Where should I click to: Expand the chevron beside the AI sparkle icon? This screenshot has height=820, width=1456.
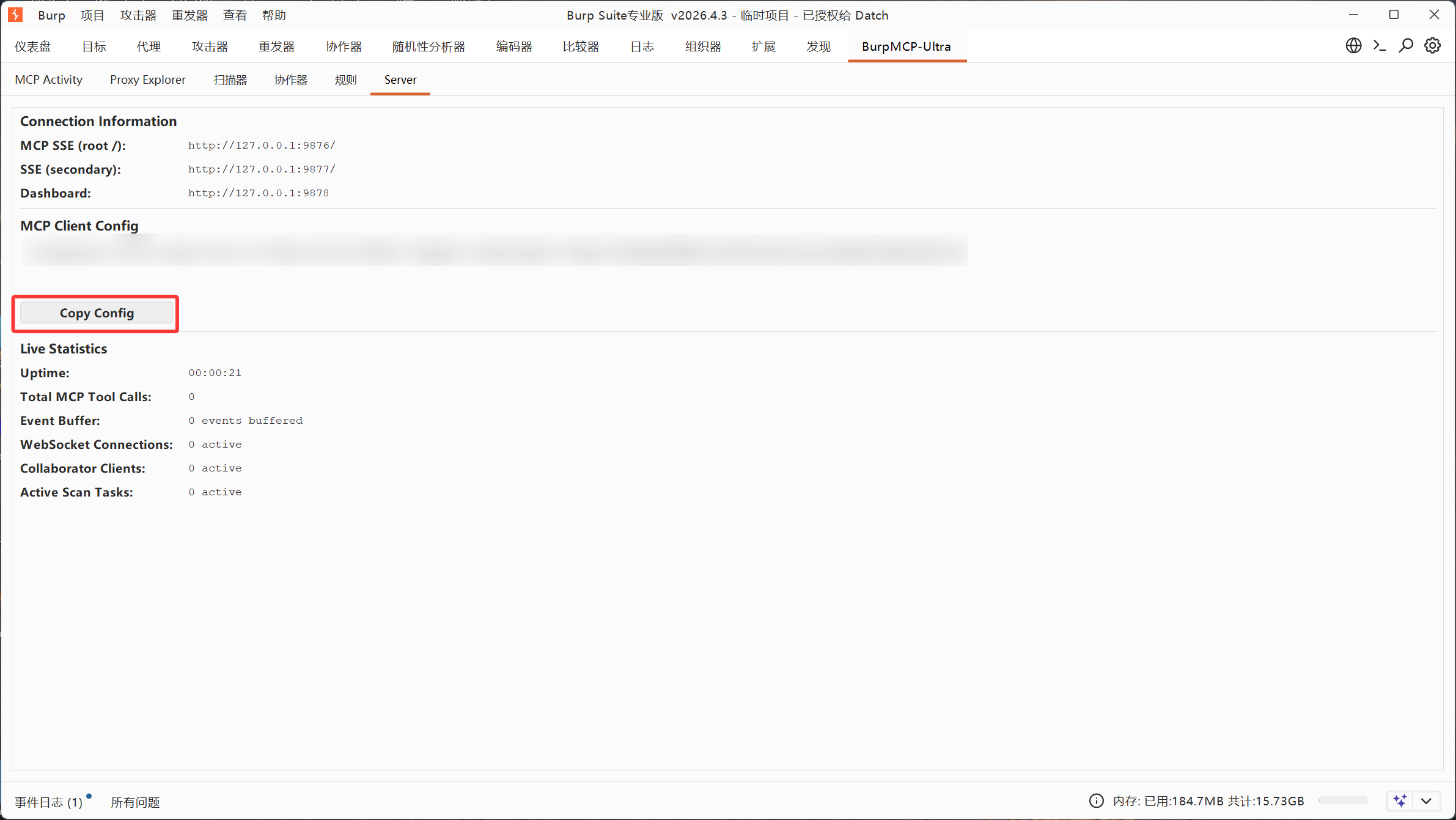pos(1426,801)
